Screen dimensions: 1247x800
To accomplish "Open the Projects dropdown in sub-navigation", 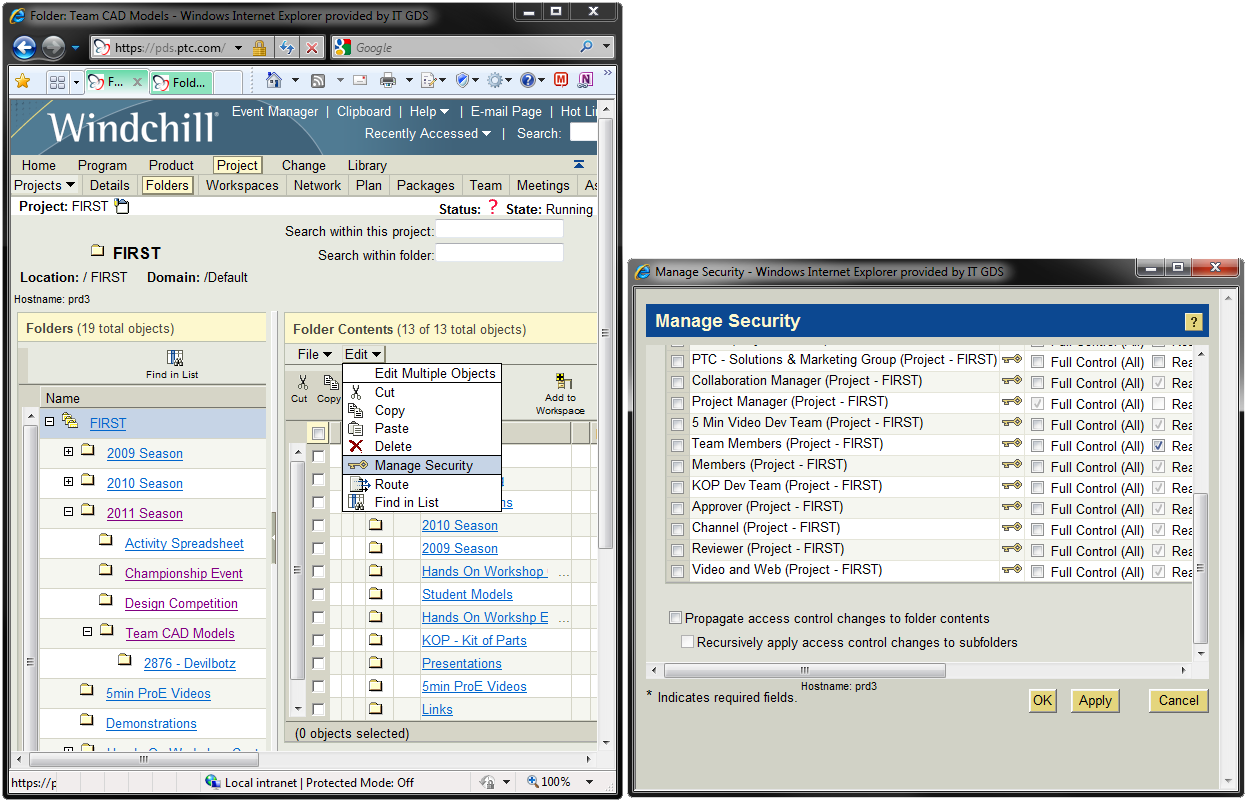I will click(x=44, y=185).
